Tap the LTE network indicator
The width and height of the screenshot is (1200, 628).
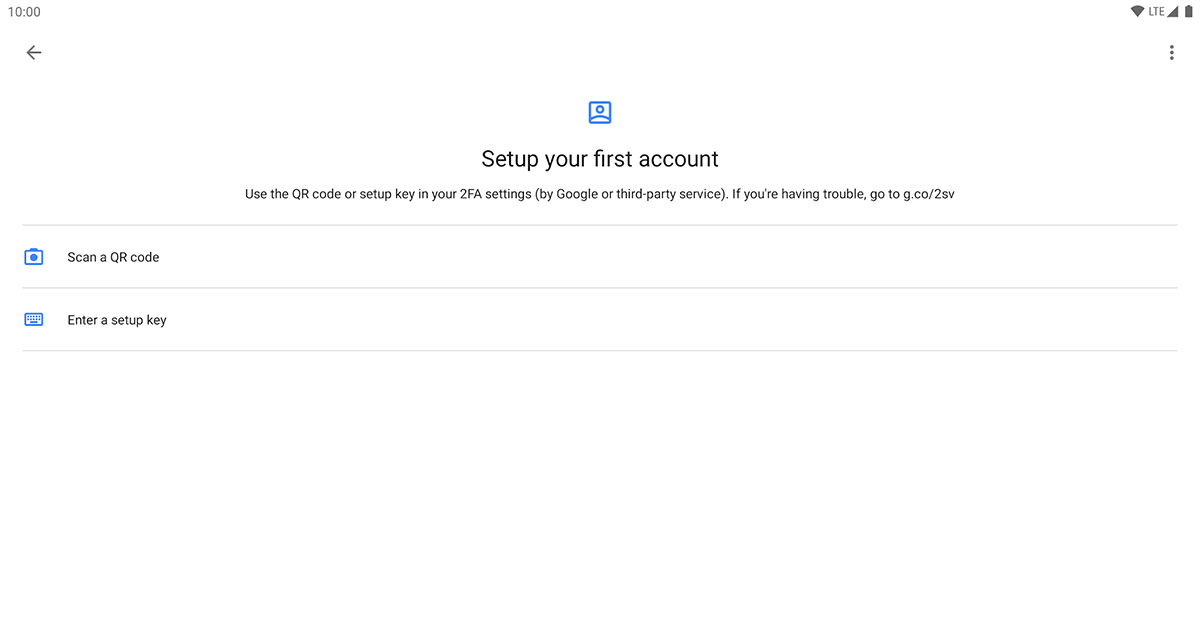(1156, 12)
